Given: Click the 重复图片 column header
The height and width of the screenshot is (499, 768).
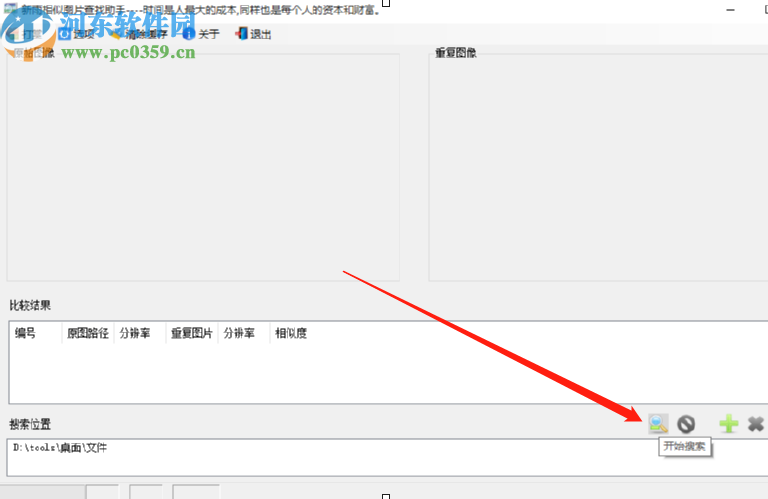Looking at the screenshot, I should 192,333.
